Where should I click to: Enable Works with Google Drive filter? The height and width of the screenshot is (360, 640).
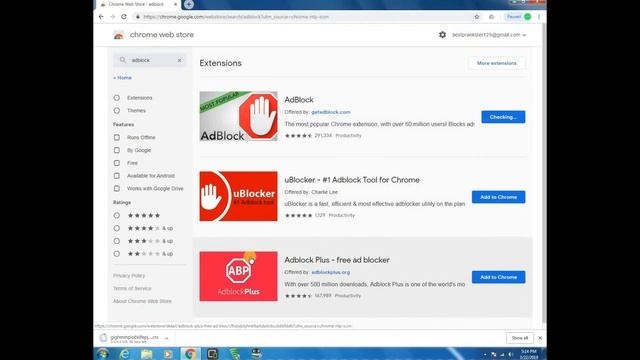[x=117, y=189]
